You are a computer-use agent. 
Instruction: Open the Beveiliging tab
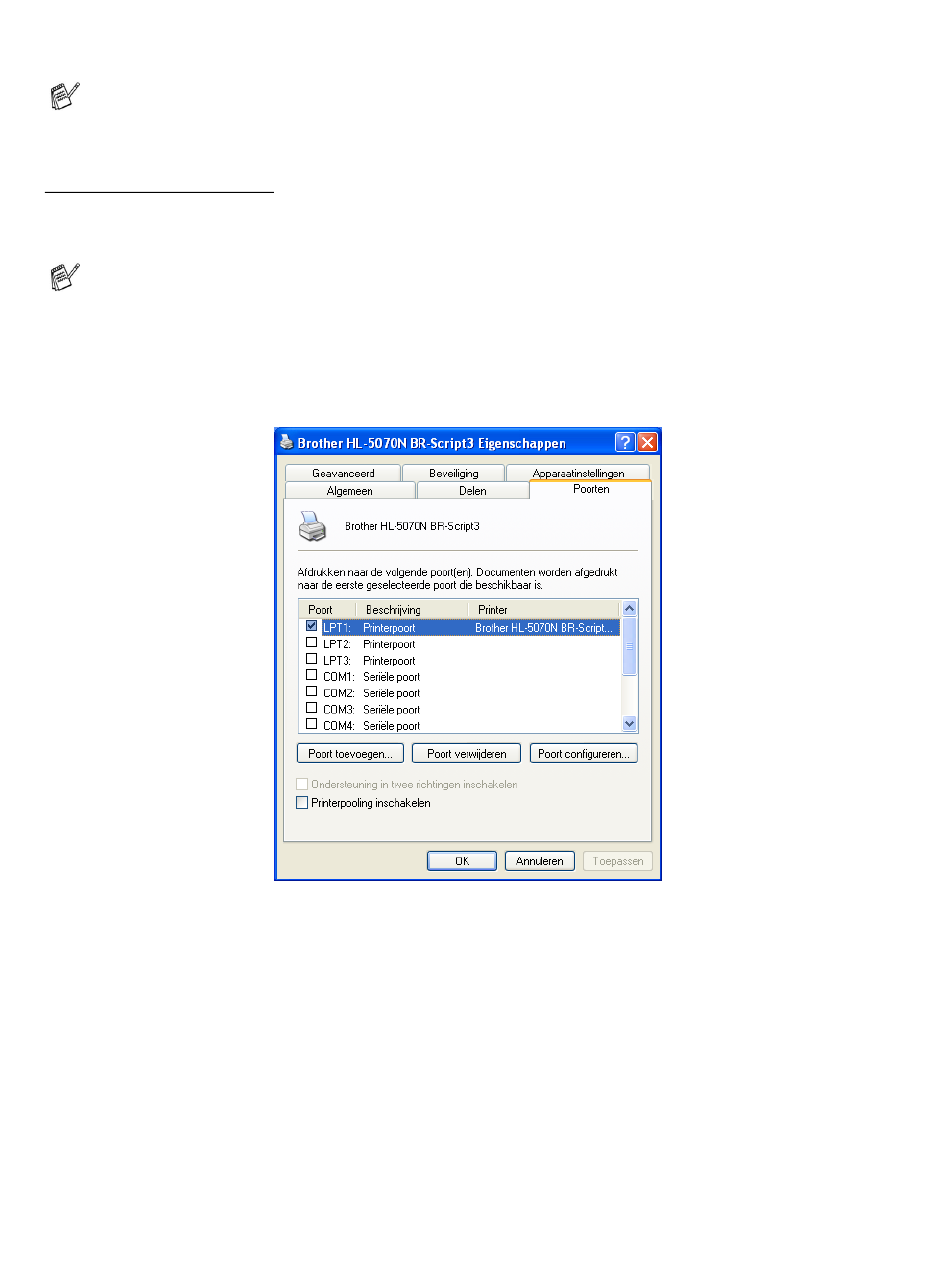coord(453,473)
